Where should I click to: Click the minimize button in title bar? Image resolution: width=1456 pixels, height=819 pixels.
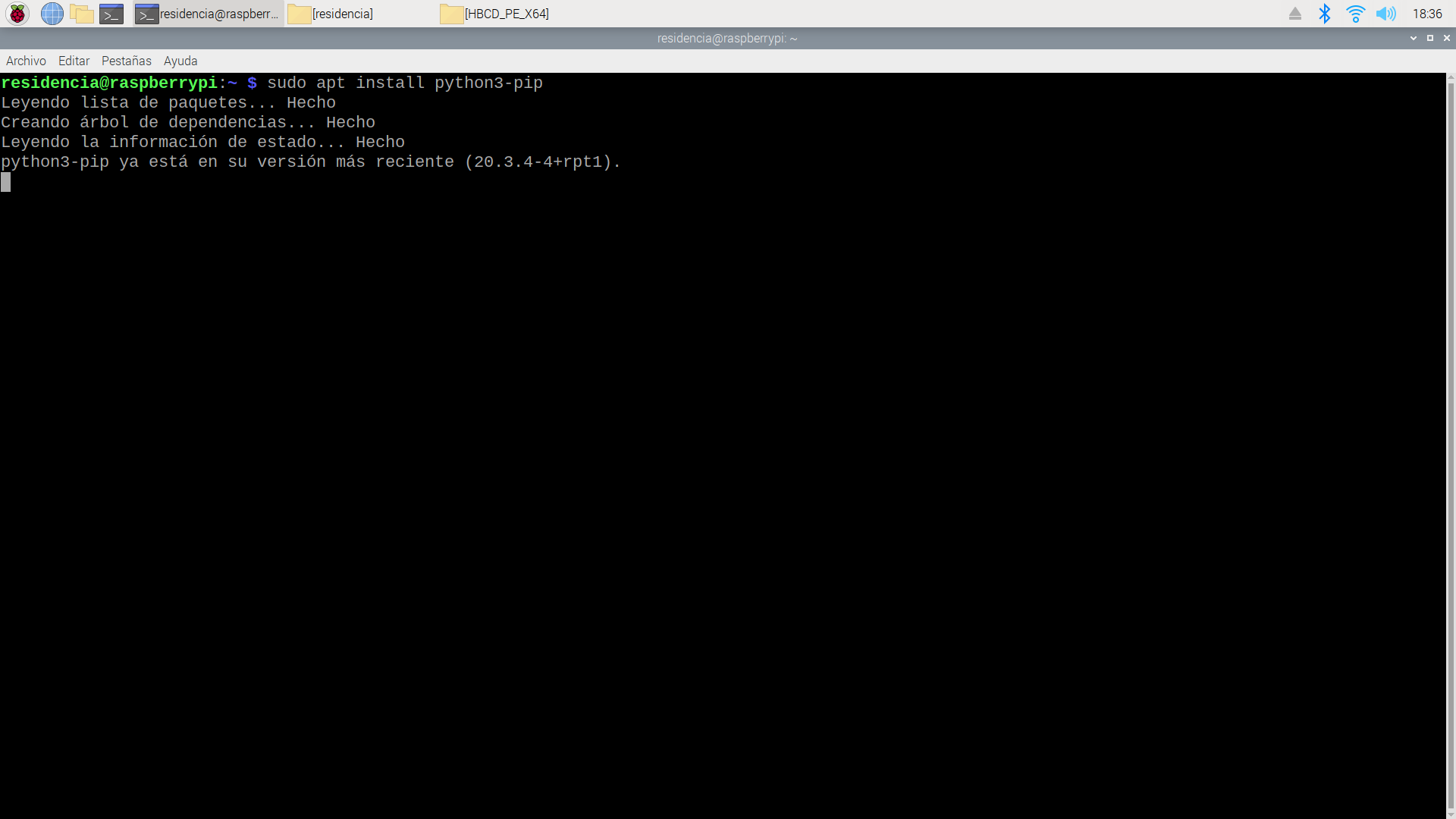pos(1414,38)
